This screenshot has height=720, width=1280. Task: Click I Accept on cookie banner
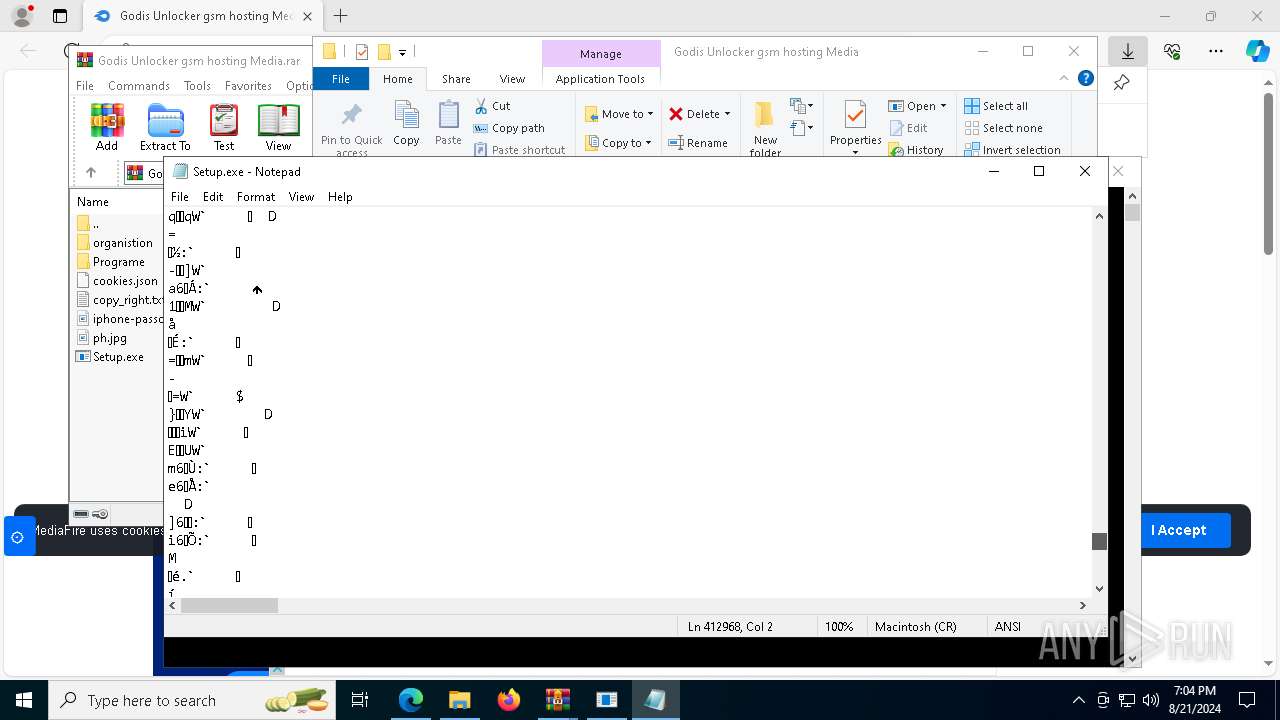pyautogui.click(x=1178, y=530)
